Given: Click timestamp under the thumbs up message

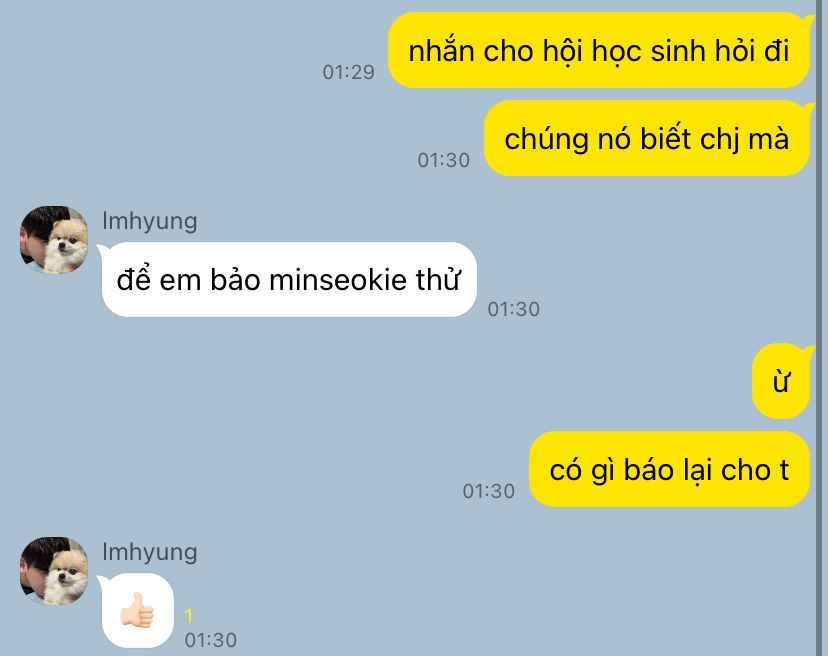Looking at the screenshot, I should (x=211, y=640).
